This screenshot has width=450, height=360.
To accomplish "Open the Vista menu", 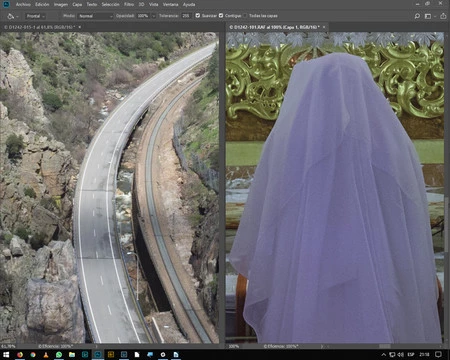I will coord(153,4).
